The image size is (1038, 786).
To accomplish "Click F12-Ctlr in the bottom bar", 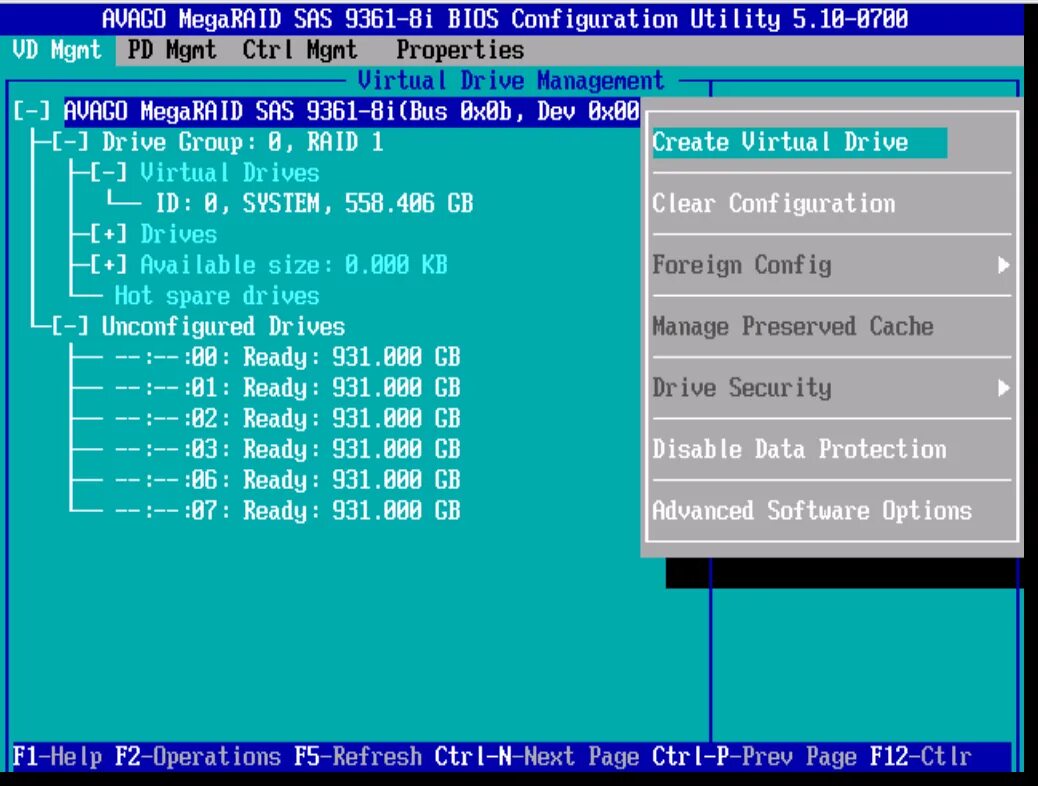I will click(x=921, y=756).
